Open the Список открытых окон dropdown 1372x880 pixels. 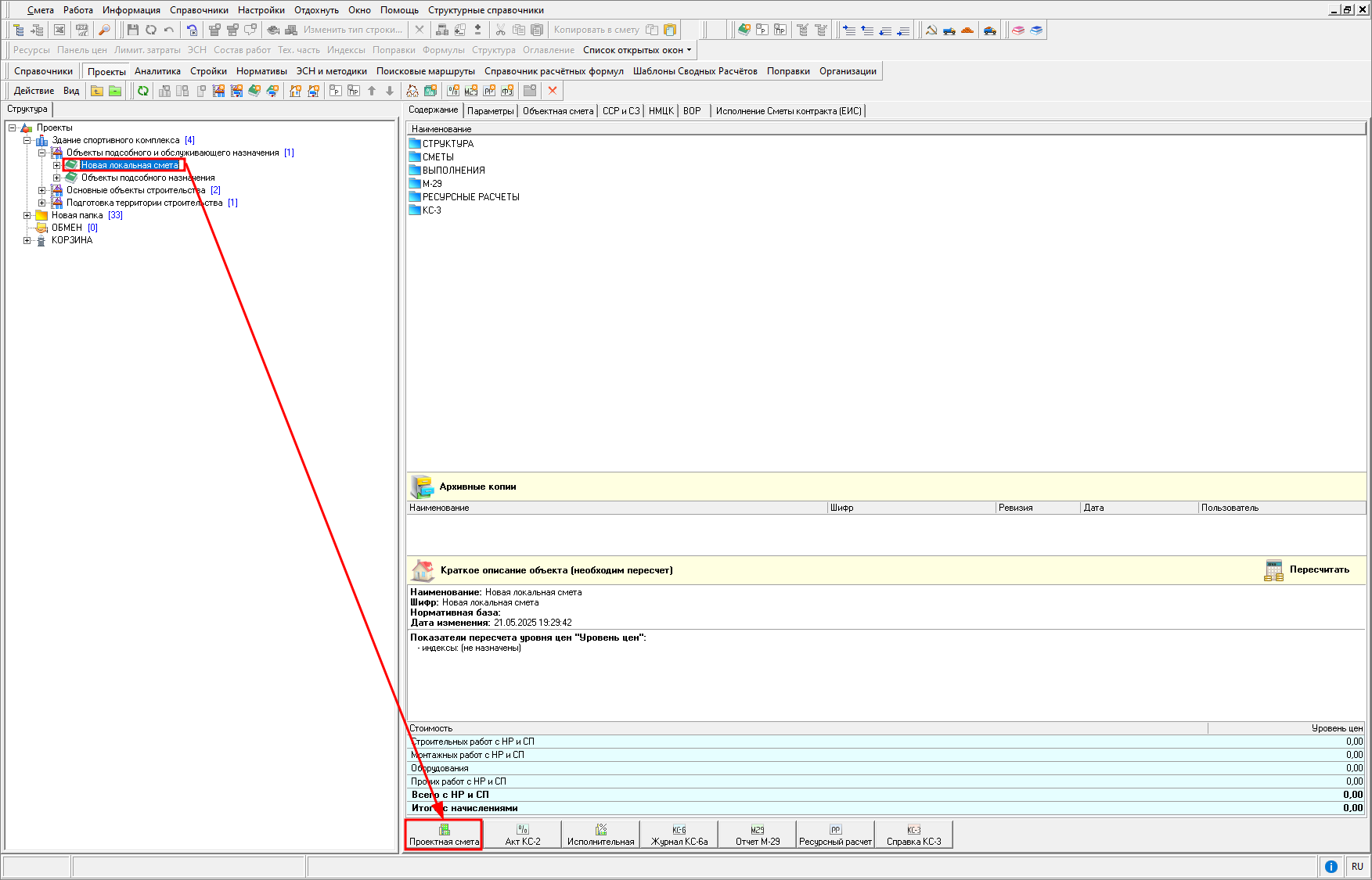[x=637, y=50]
